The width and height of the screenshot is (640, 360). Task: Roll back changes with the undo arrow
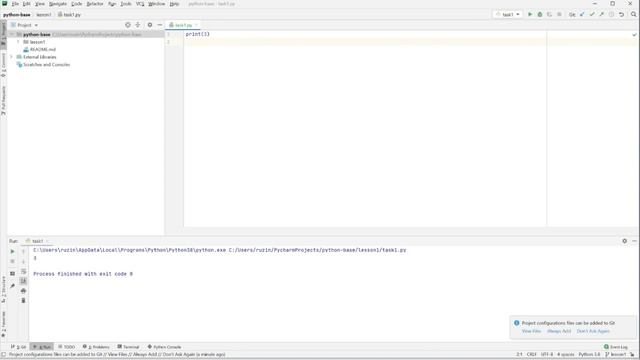click(621, 14)
